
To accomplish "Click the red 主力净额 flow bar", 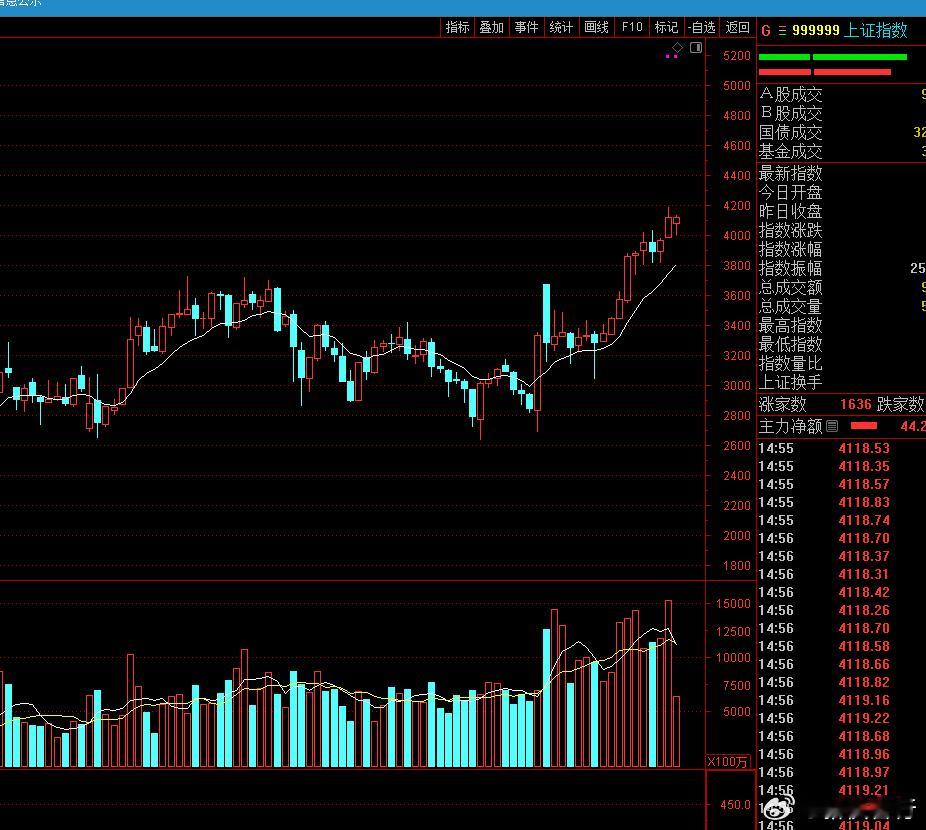I will point(863,425).
